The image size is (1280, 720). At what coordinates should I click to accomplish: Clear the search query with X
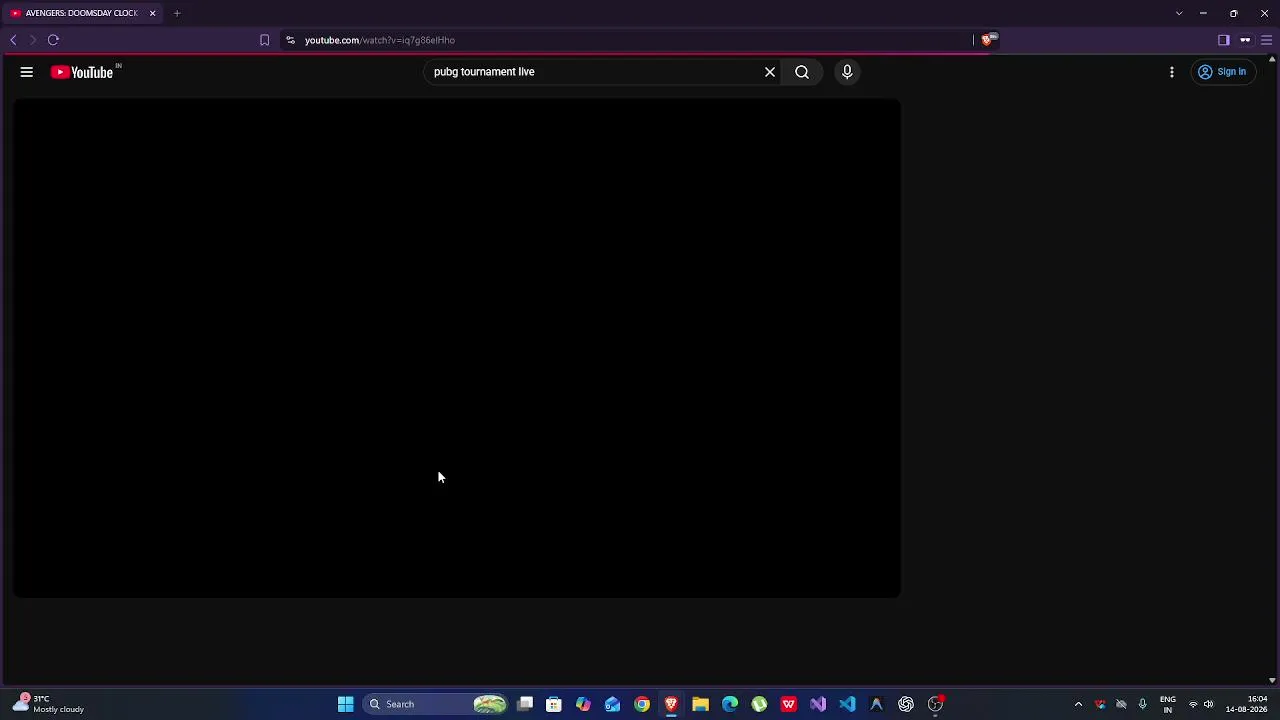pos(770,72)
